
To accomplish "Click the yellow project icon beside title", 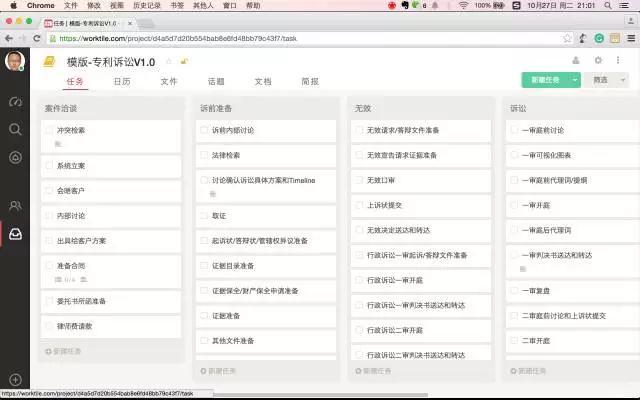I will (x=49, y=62).
